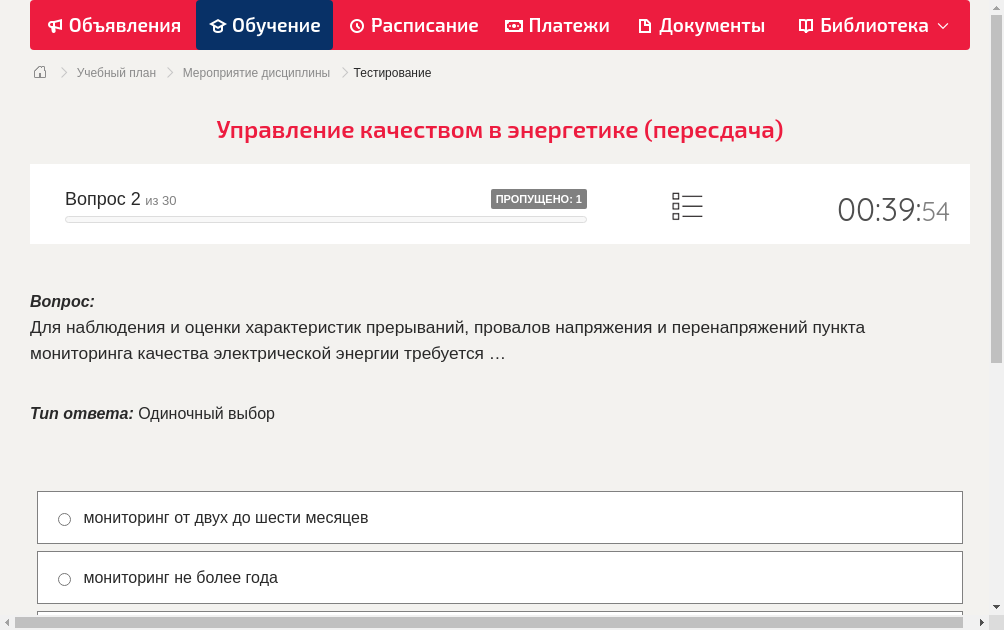Click the book icon next to Библиотека
Viewport: 1004px width, 630px height.
[x=804, y=25]
